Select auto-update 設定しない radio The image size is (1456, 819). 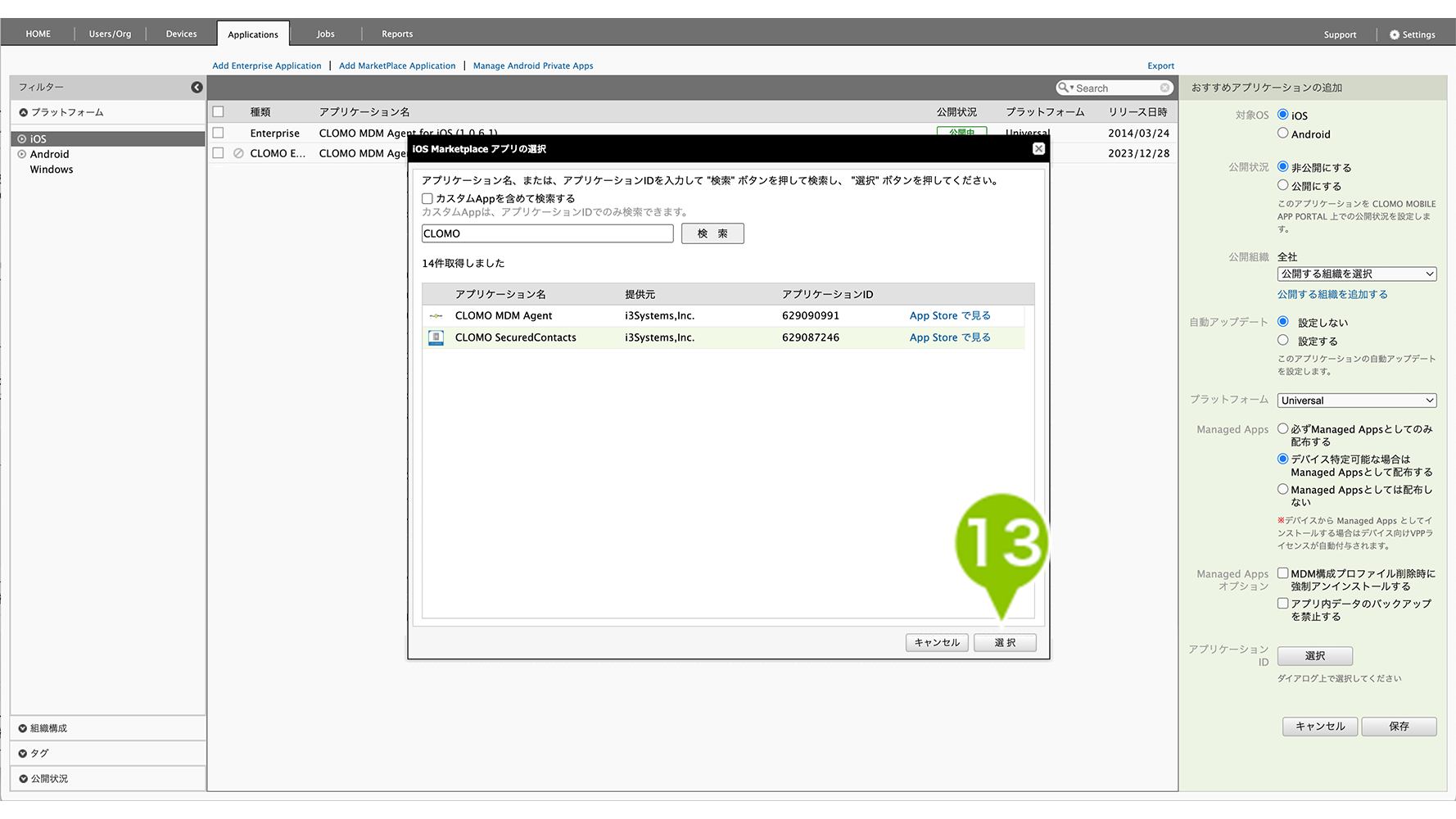pyautogui.click(x=1283, y=322)
